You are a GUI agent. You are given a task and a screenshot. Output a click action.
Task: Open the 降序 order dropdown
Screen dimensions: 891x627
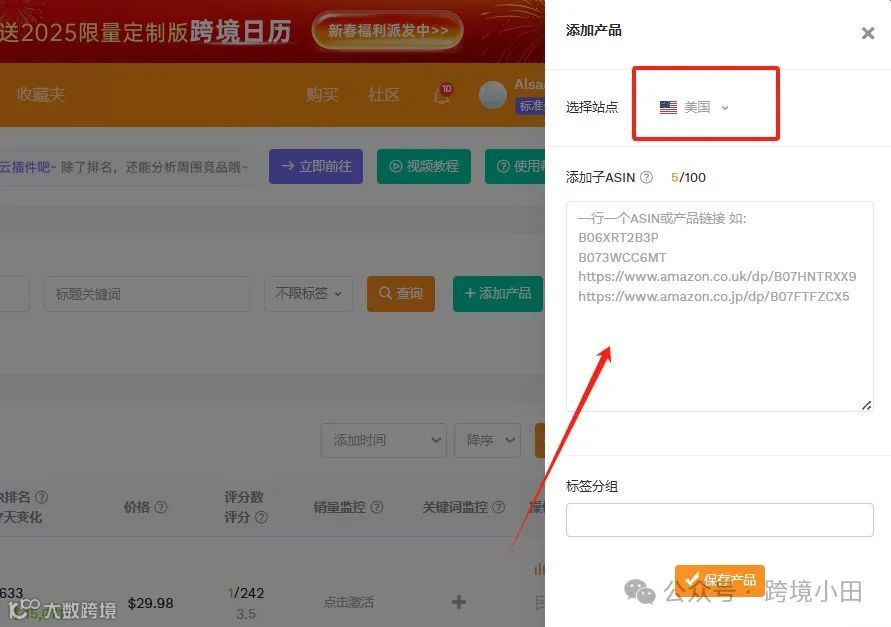pos(488,441)
